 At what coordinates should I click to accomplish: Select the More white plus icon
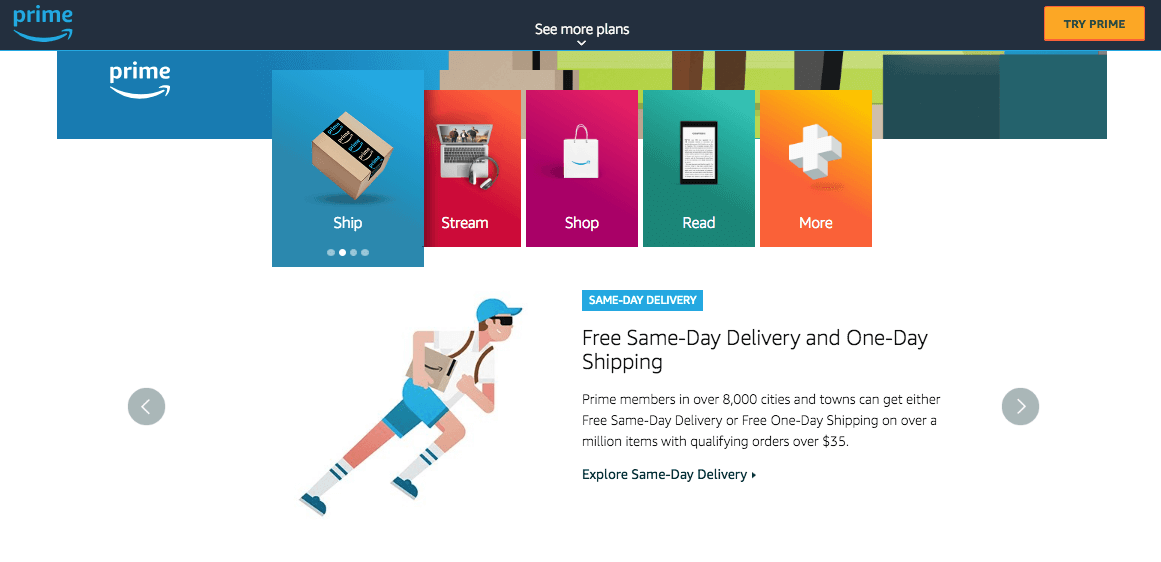814,148
